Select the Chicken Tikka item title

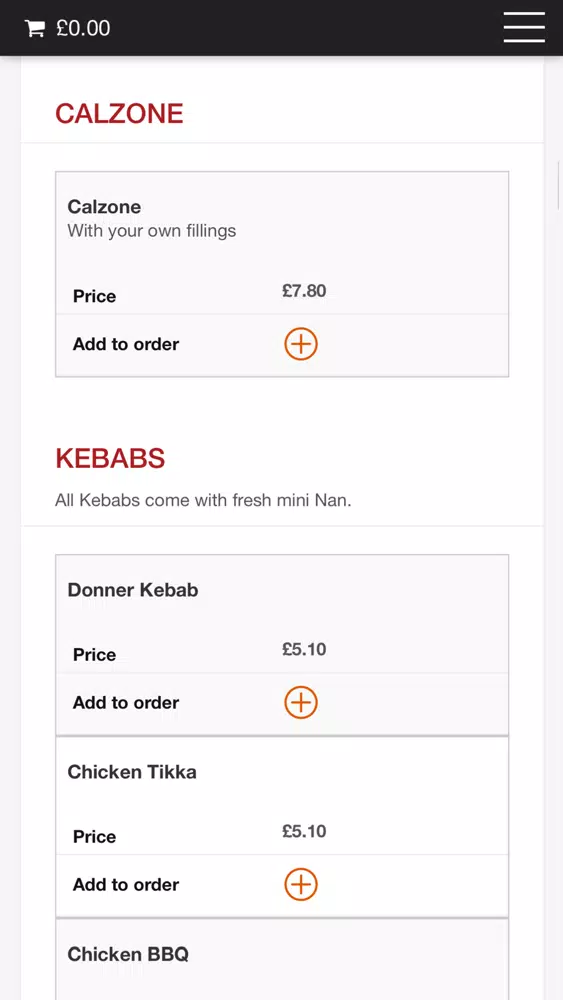tap(132, 772)
